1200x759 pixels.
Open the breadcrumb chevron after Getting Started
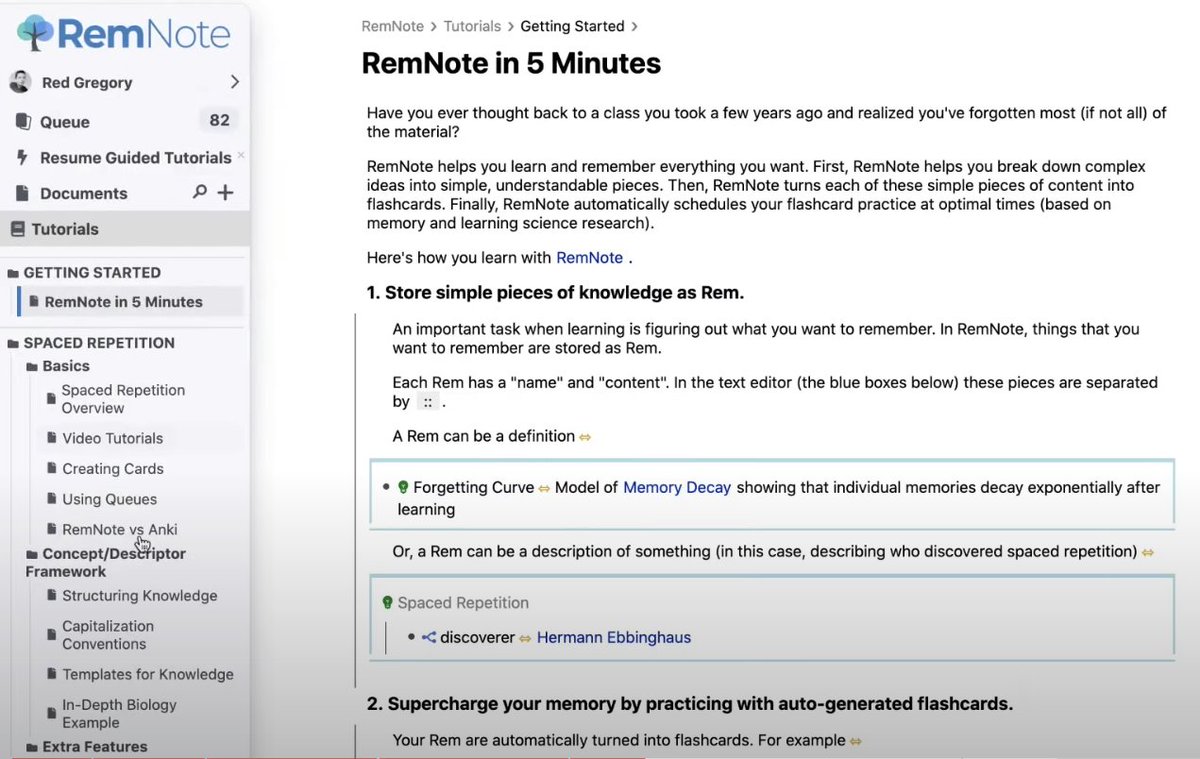(633, 26)
